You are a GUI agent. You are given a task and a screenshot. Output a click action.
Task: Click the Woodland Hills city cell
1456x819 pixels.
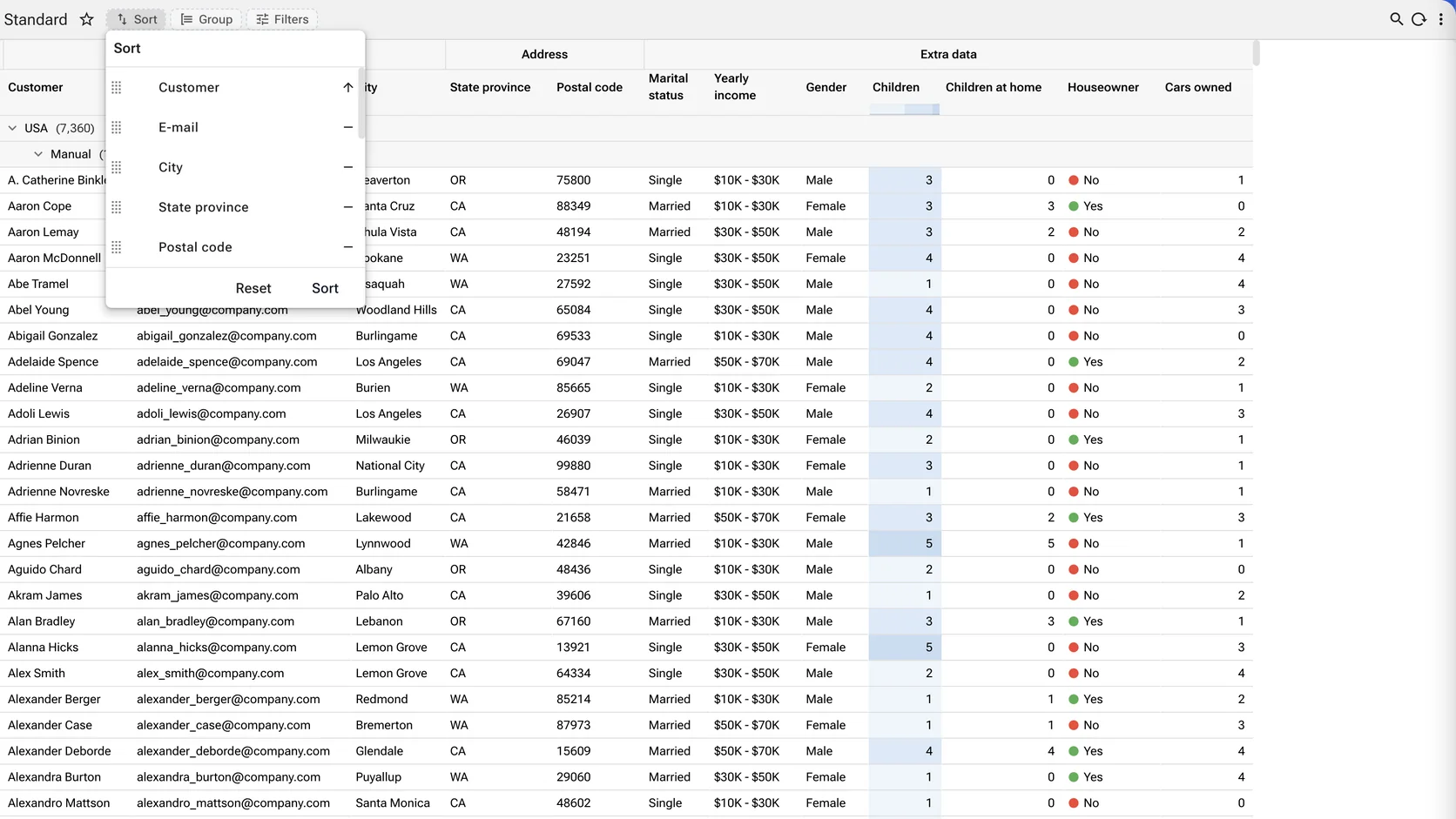396,310
